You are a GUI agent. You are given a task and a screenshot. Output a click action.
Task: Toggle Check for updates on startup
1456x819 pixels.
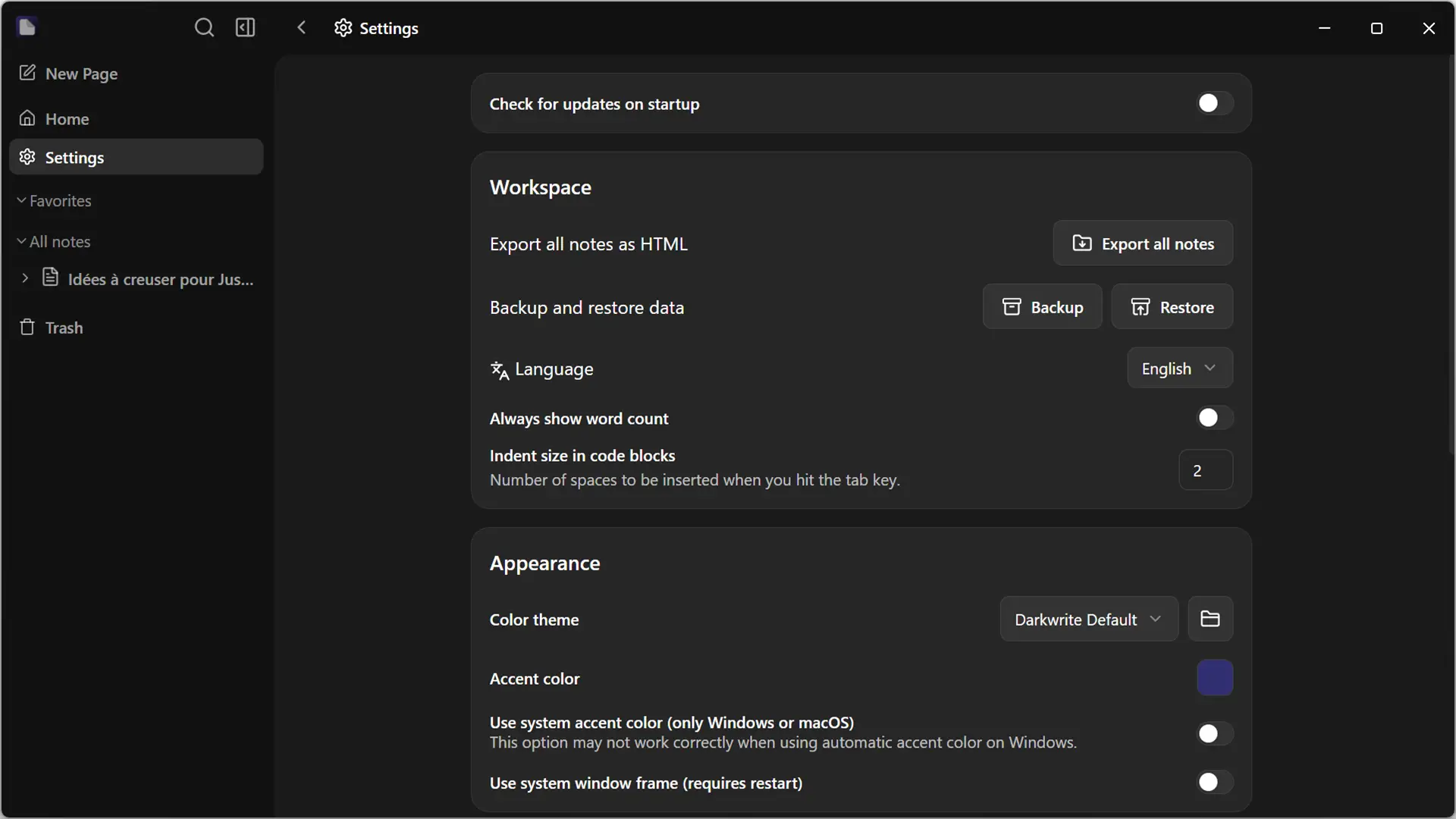coord(1215,103)
